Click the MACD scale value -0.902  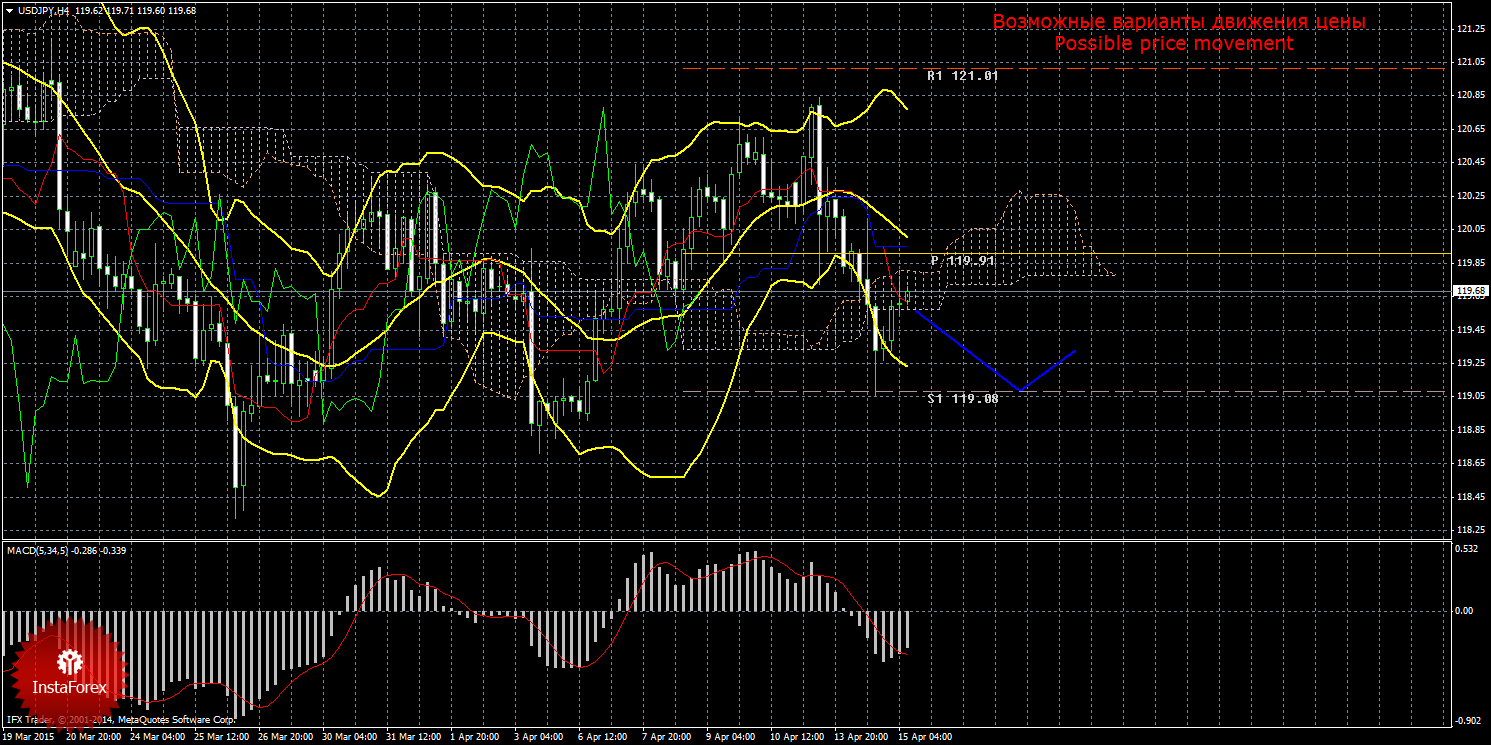[1466, 720]
